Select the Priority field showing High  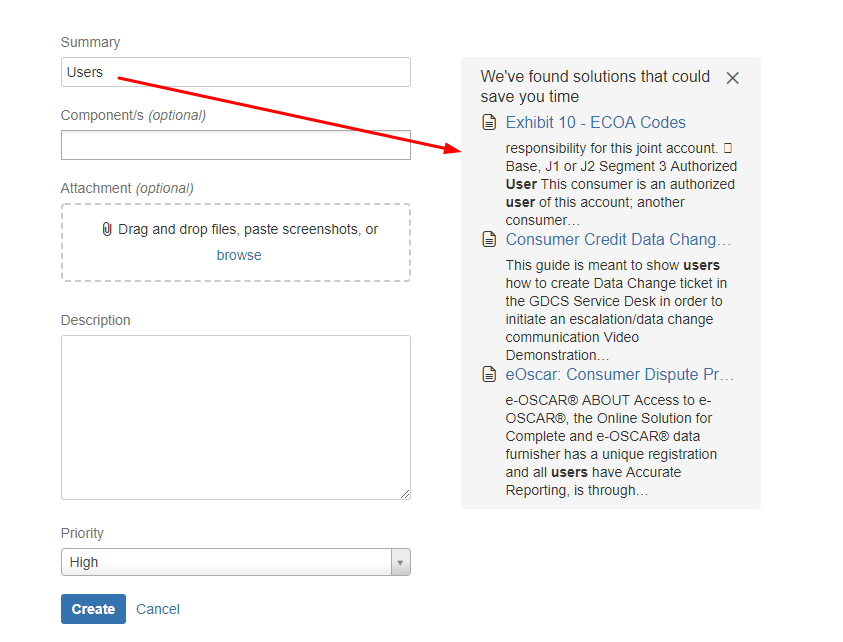tap(235, 562)
